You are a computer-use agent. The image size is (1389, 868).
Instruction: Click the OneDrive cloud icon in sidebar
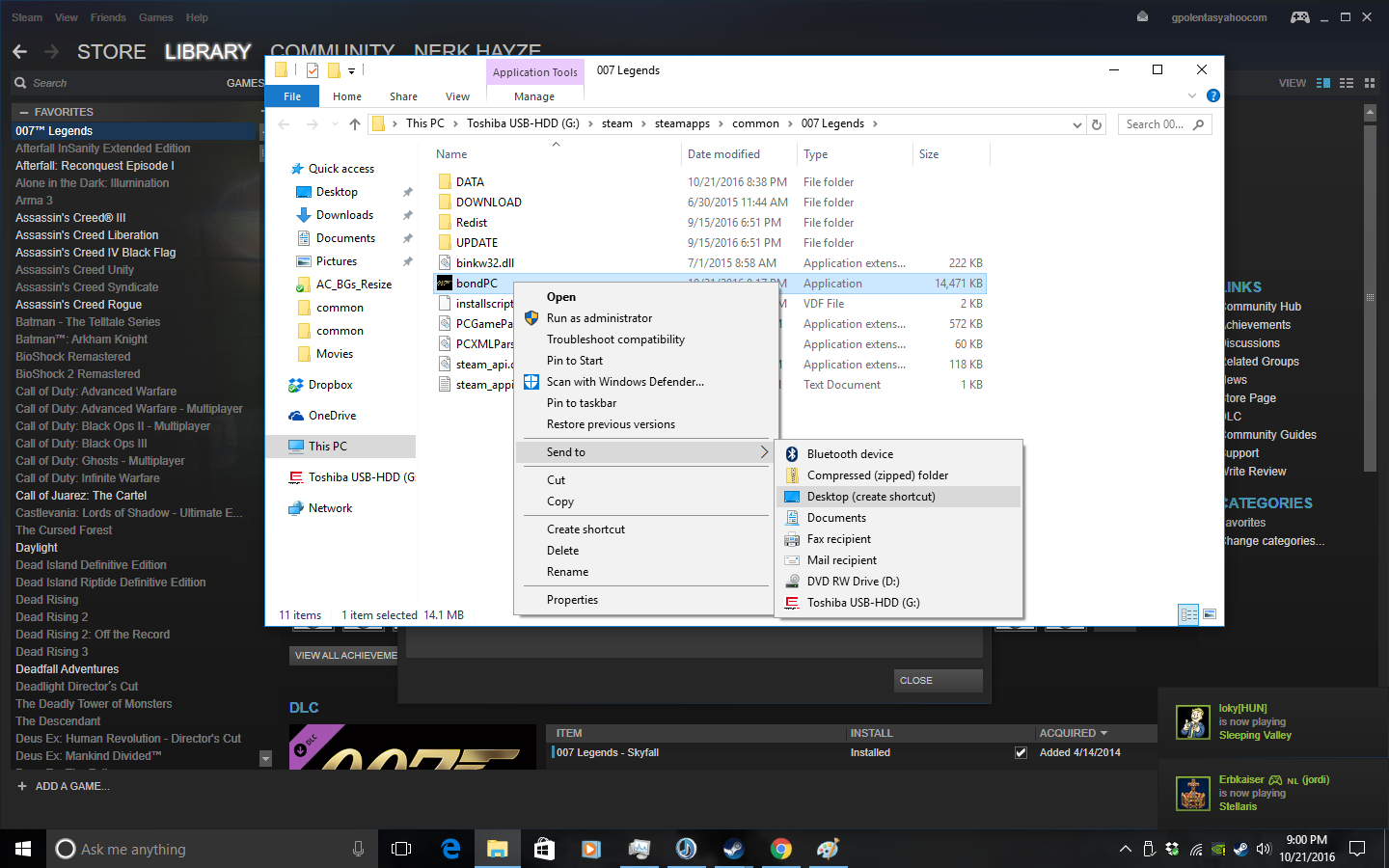point(296,416)
